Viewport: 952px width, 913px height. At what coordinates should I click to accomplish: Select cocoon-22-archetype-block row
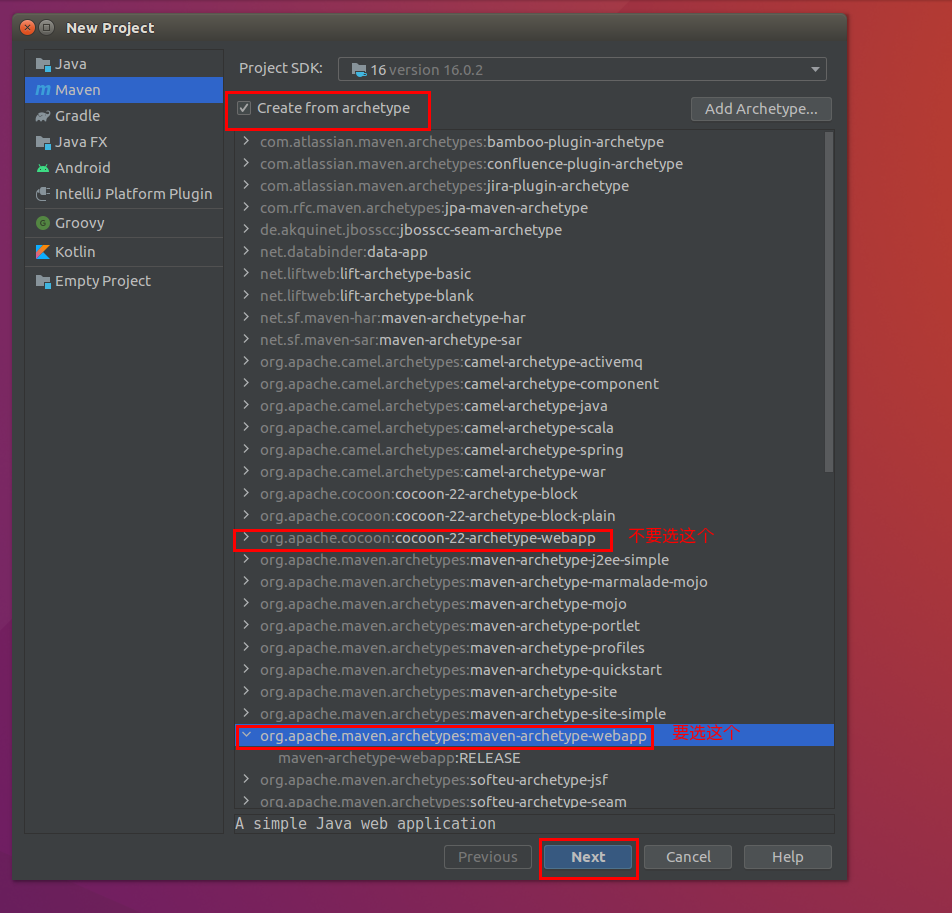point(534,494)
